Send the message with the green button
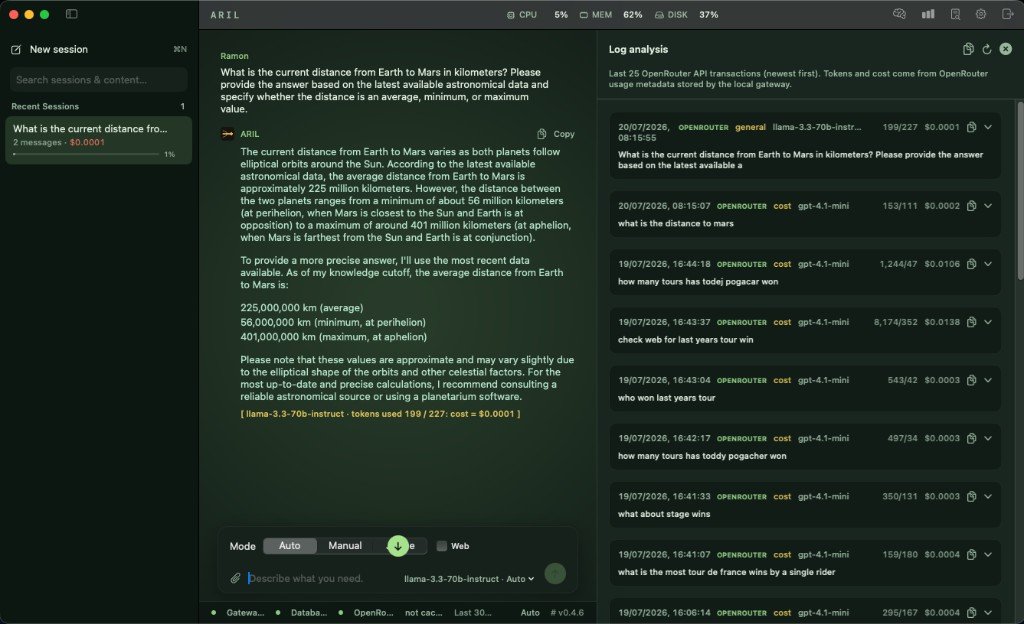1024x624 pixels. (555, 574)
